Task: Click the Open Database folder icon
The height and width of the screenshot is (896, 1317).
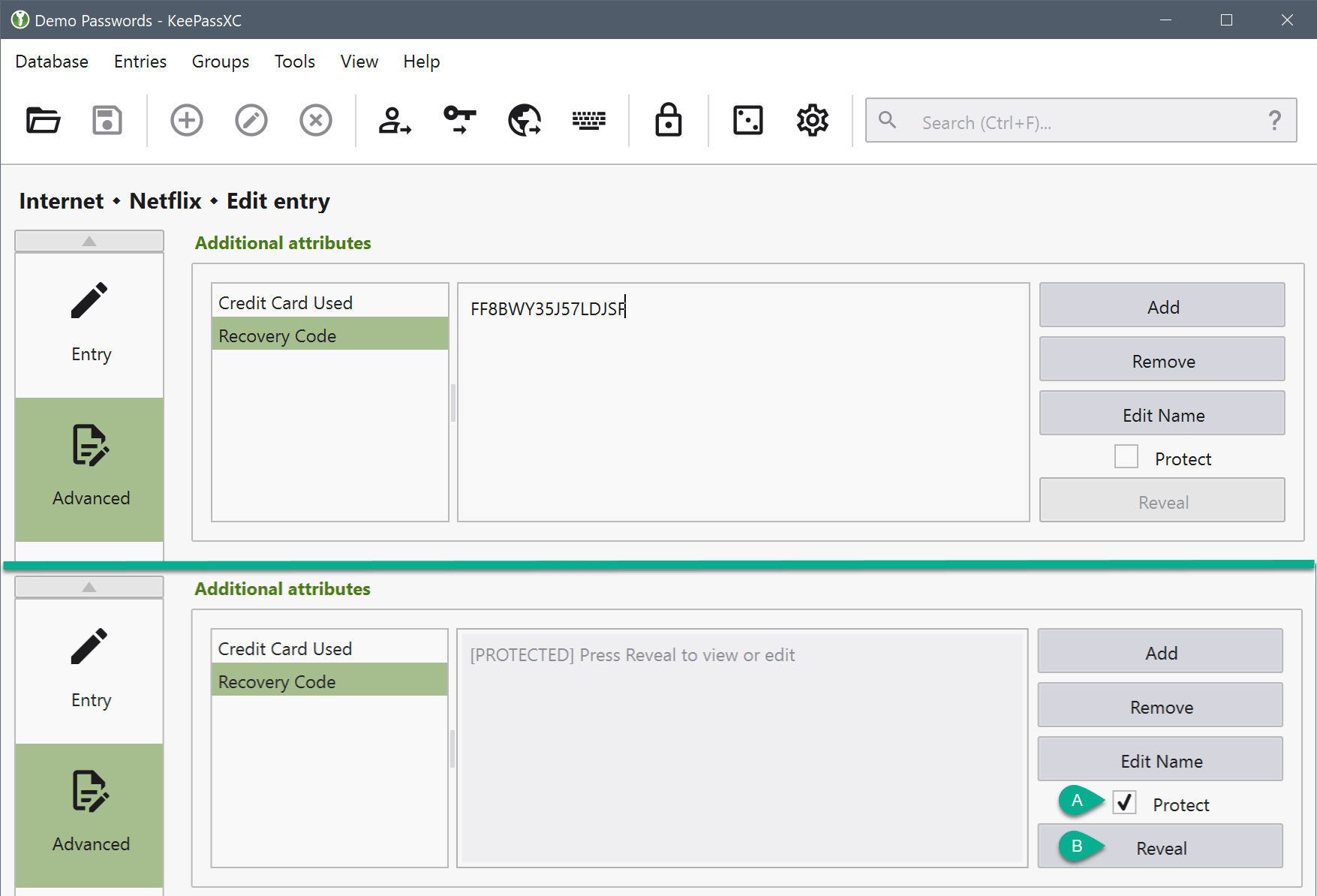Action: 43,120
